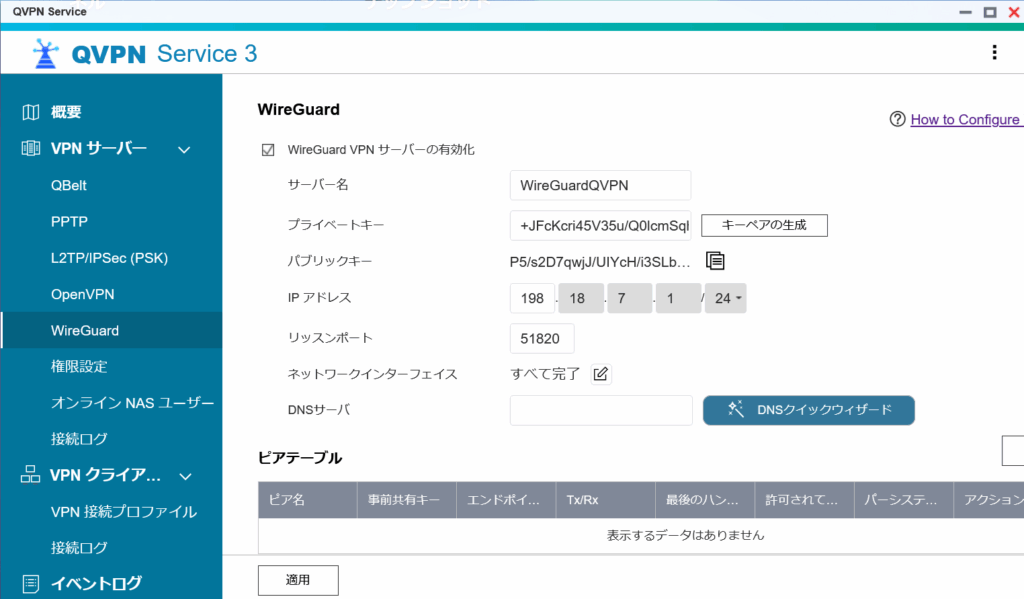Click the VPN サーバー server icon
This screenshot has height=599, width=1024.
(31, 149)
